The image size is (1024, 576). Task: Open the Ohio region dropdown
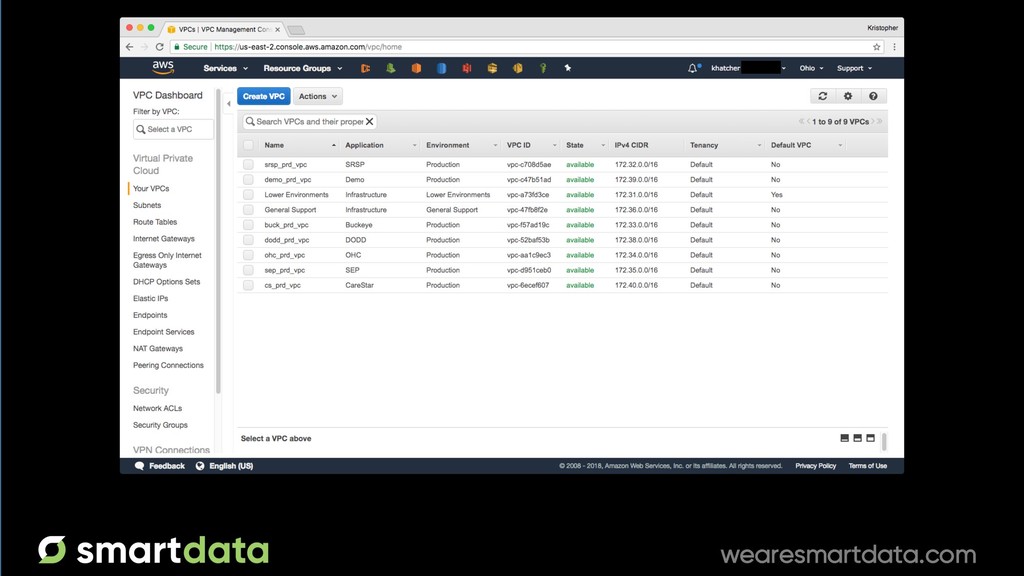[x=811, y=68]
